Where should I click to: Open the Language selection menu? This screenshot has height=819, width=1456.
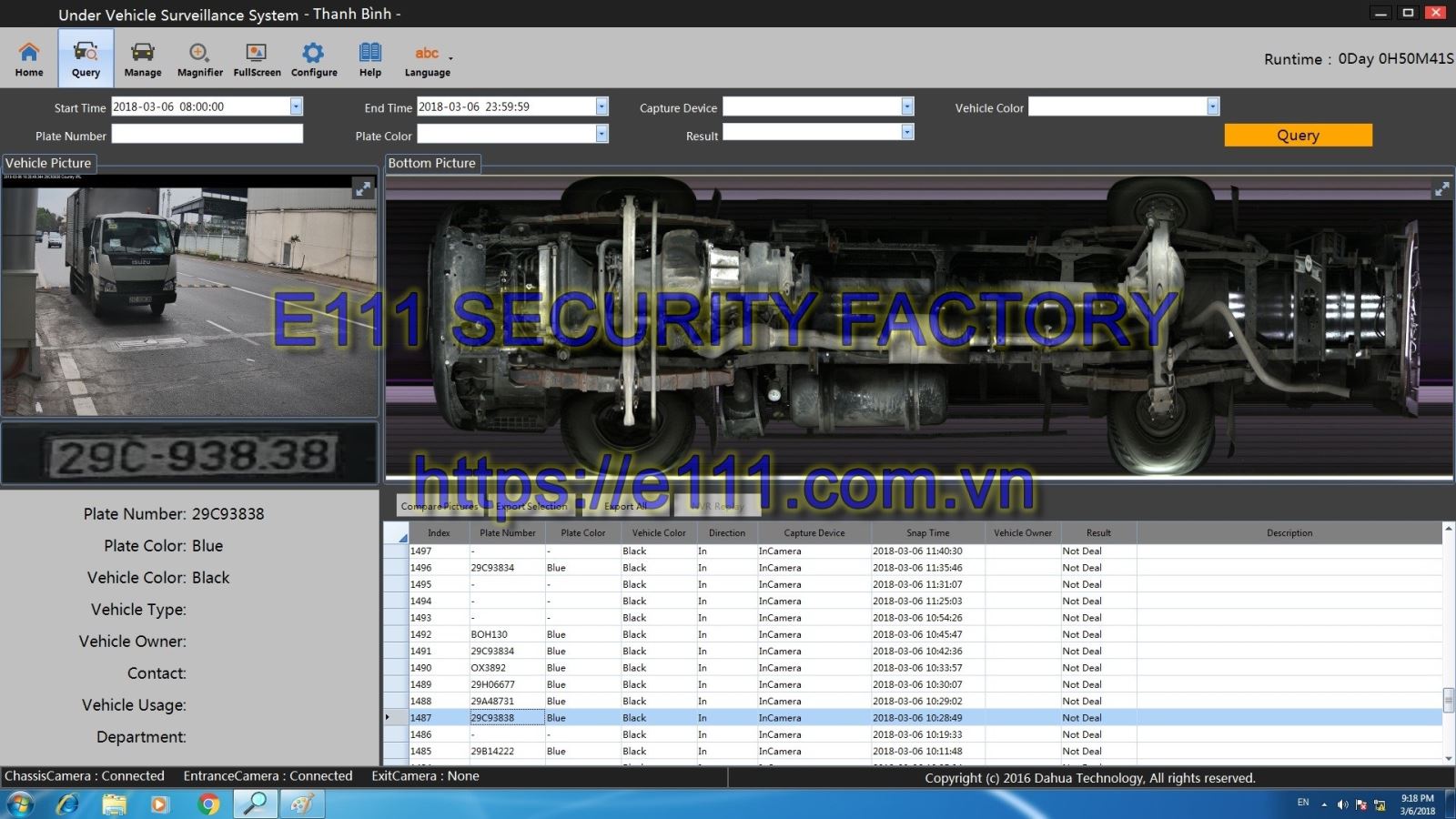[x=428, y=59]
